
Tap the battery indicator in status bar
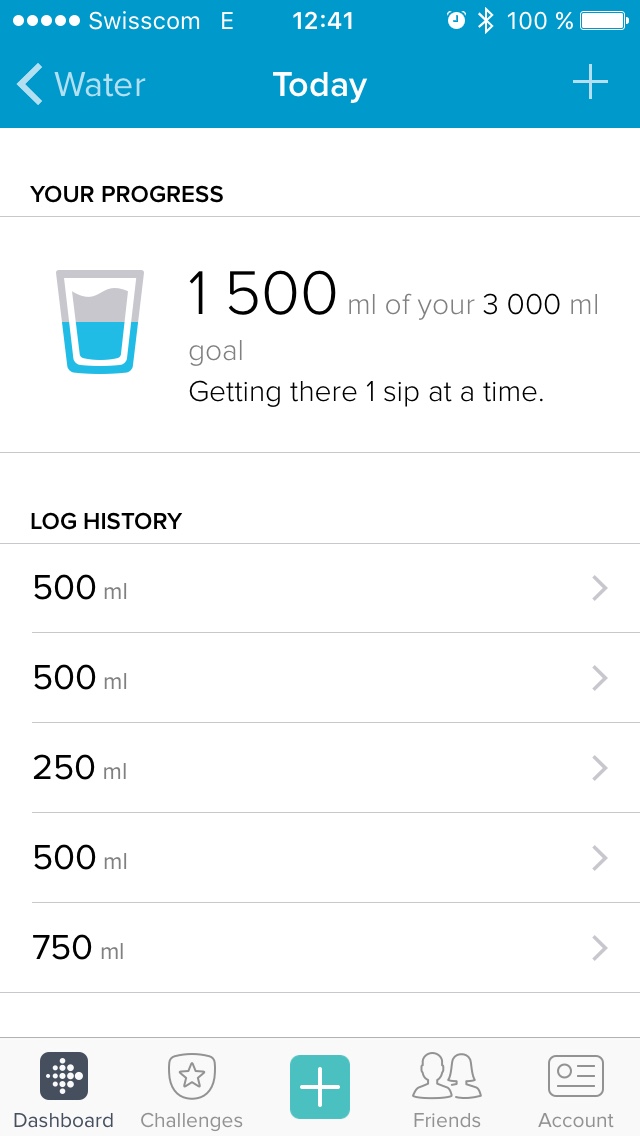(x=604, y=21)
